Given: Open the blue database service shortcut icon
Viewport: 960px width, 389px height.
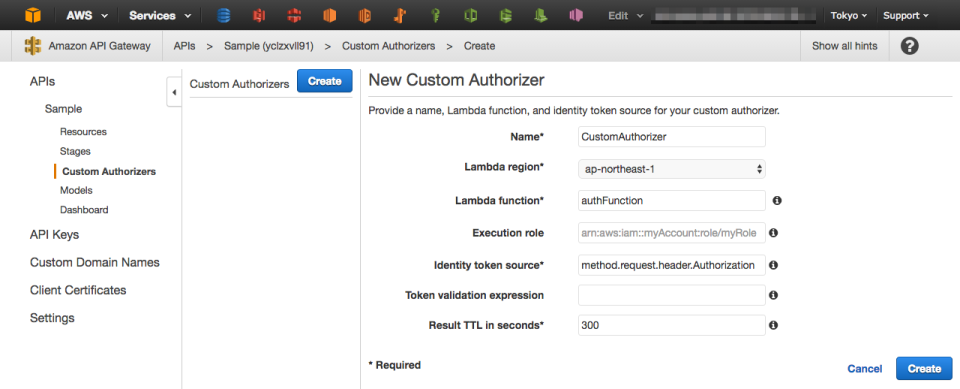Looking at the screenshot, I should point(224,15).
